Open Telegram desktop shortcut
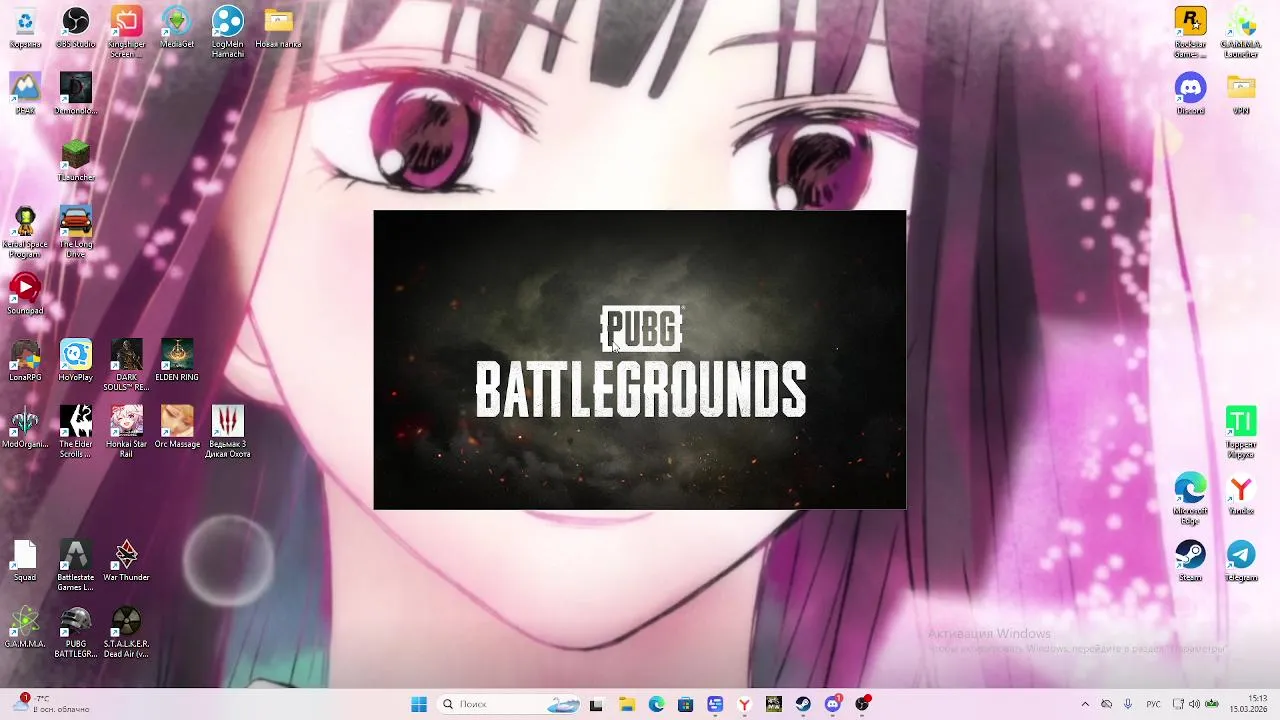The image size is (1280, 720). (1241, 561)
